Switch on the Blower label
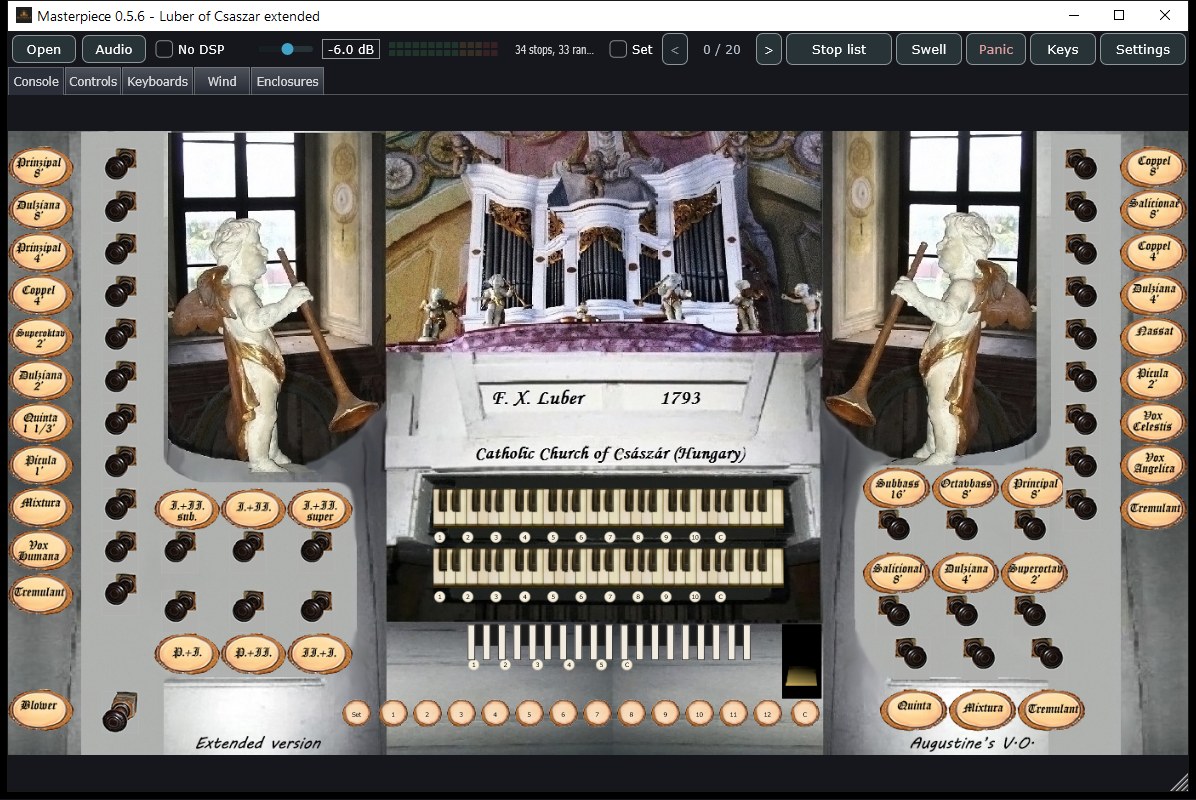1196x800 pixels. pos(40,708)
